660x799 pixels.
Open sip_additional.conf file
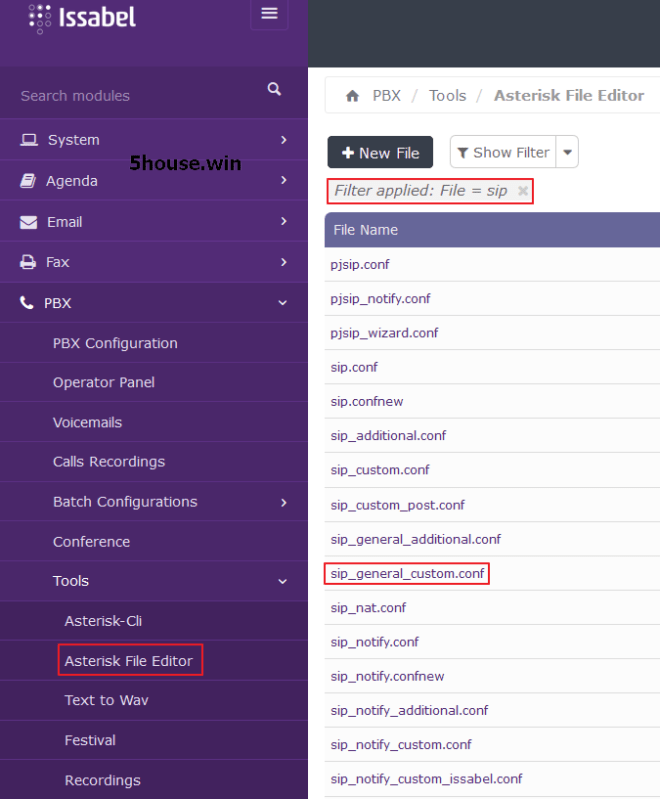click(388, 436)
